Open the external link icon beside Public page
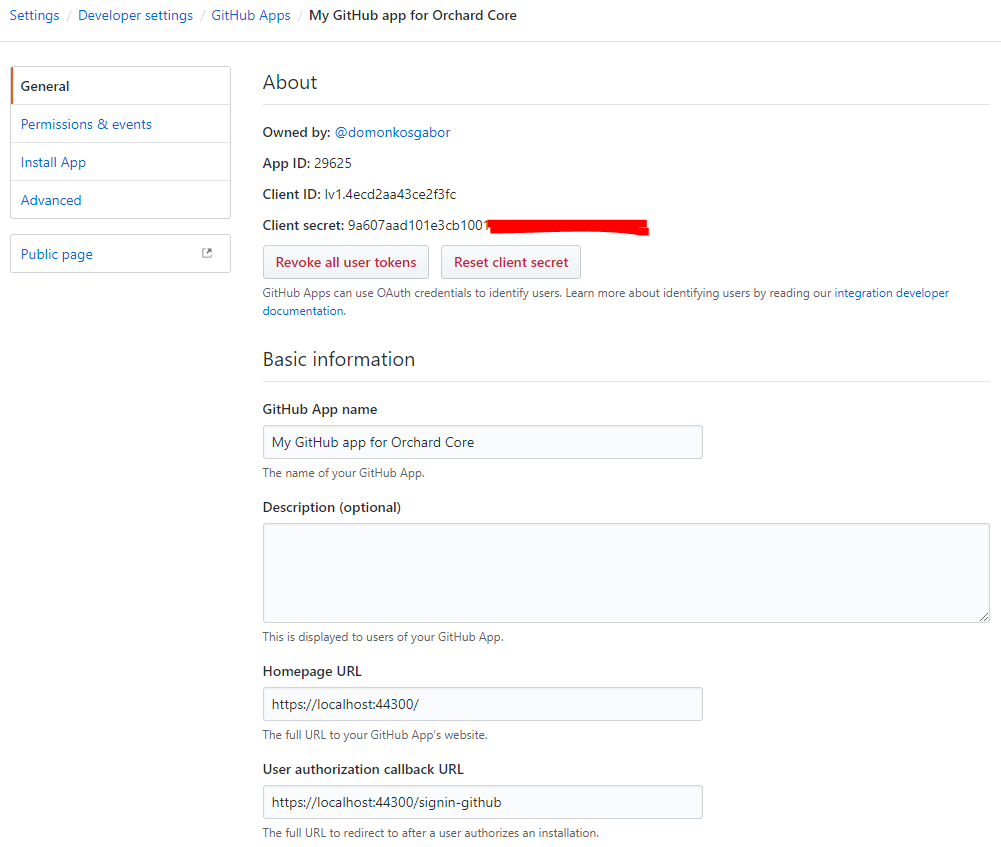The height and width of the screenshot is (847, 1001). point(207,253)
